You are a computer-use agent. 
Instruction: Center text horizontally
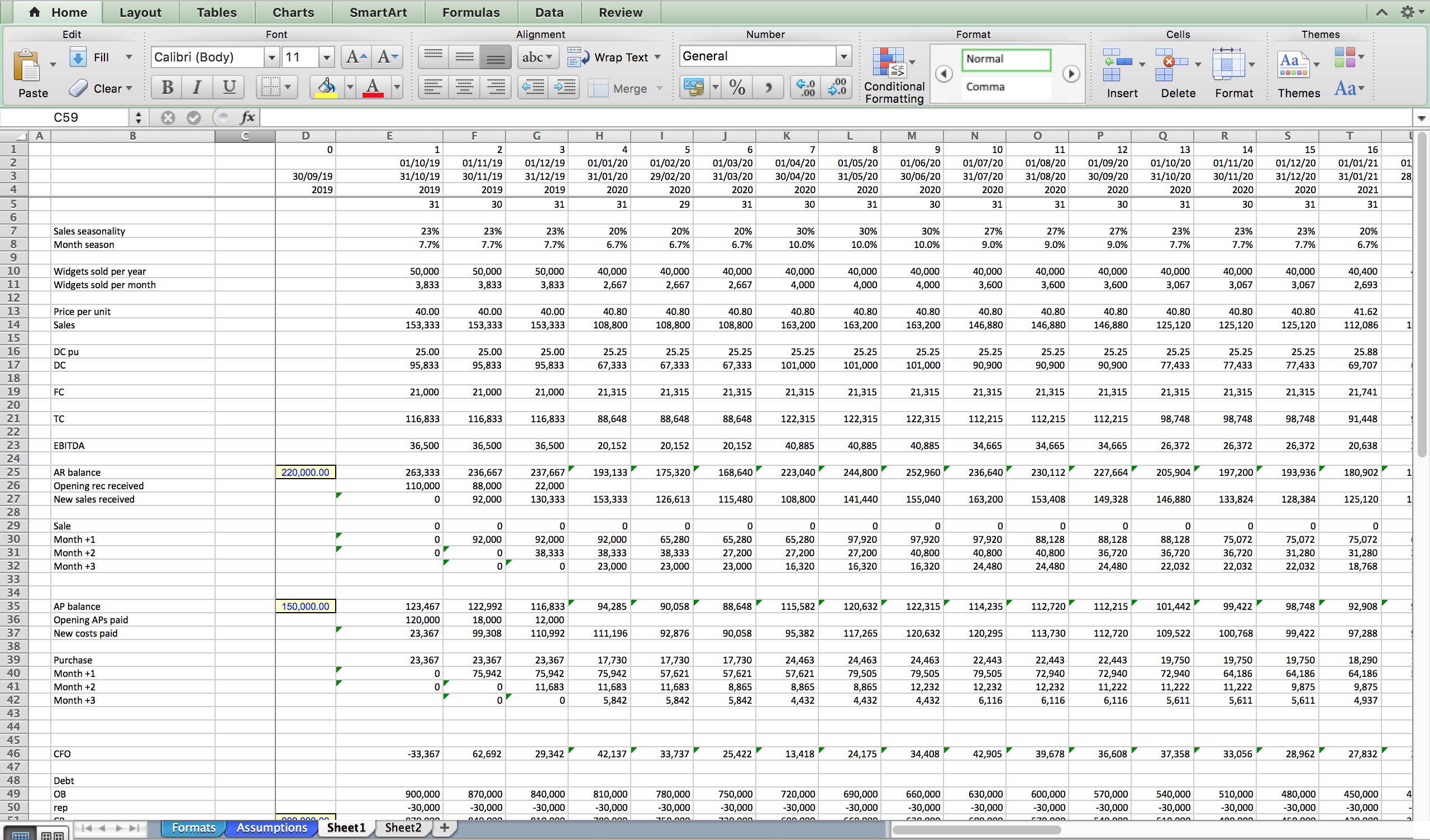pos(464,87)
